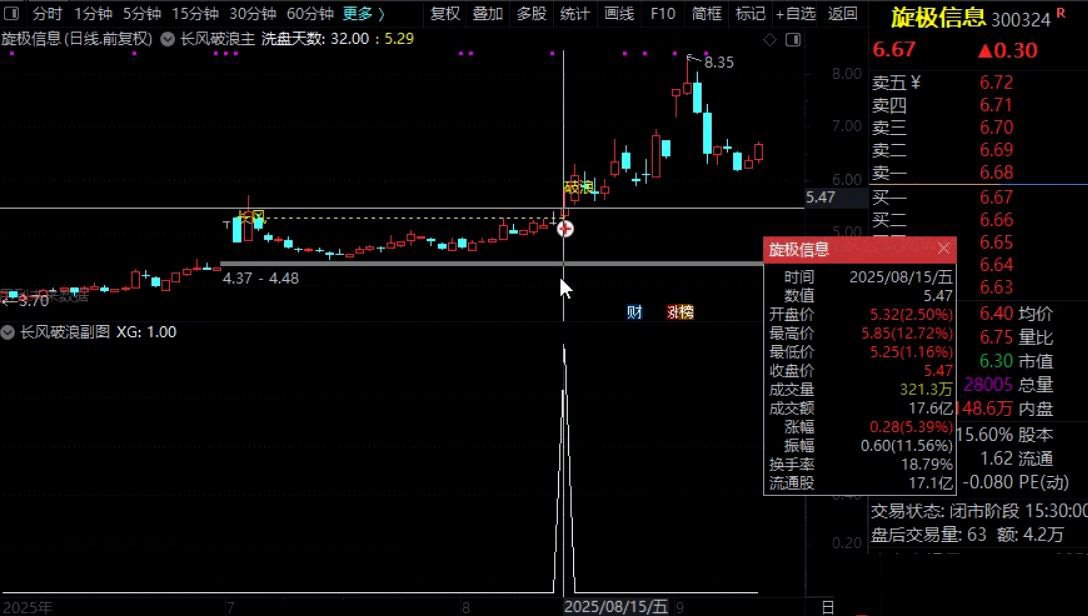The width and height of the screenshot is (1088, 616).
Task: Click the ▲0.30 price change
Action: pos(1007,51)
